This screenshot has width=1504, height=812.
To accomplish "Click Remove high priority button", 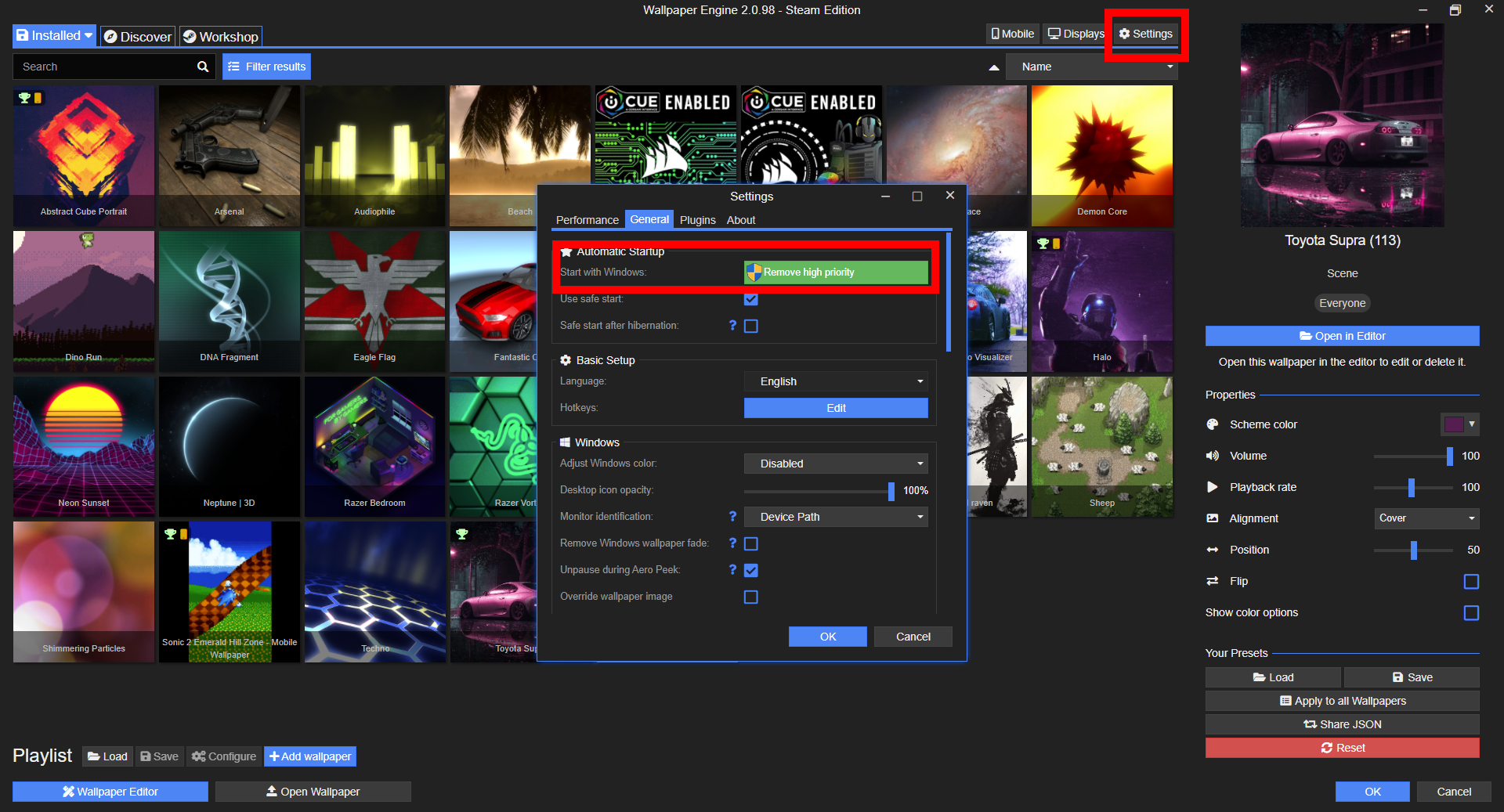I will [836, 272].
